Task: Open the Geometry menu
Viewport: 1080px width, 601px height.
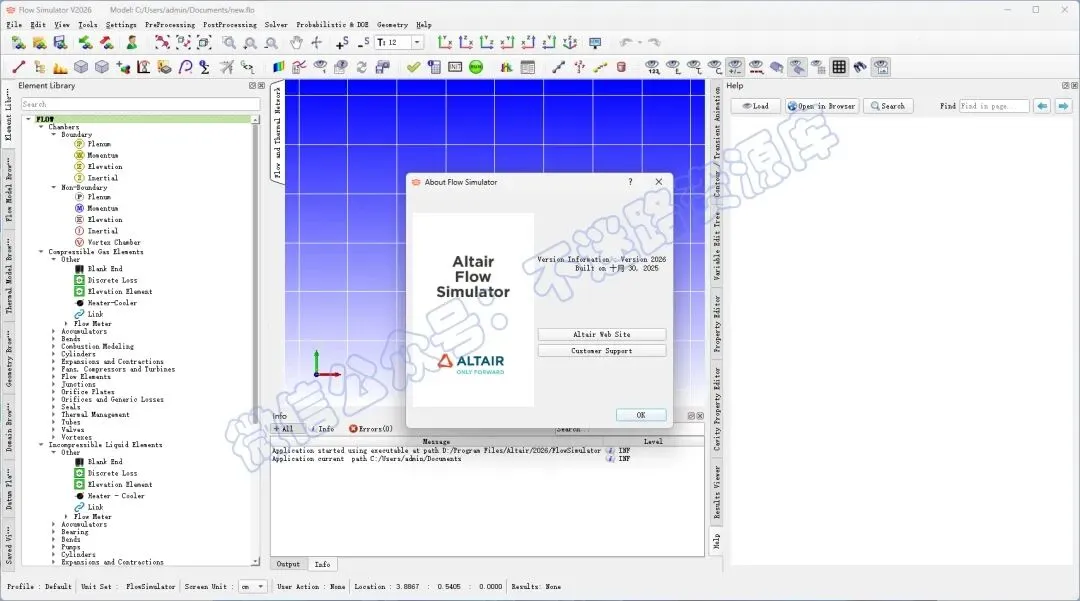Action: click(392, 25)
